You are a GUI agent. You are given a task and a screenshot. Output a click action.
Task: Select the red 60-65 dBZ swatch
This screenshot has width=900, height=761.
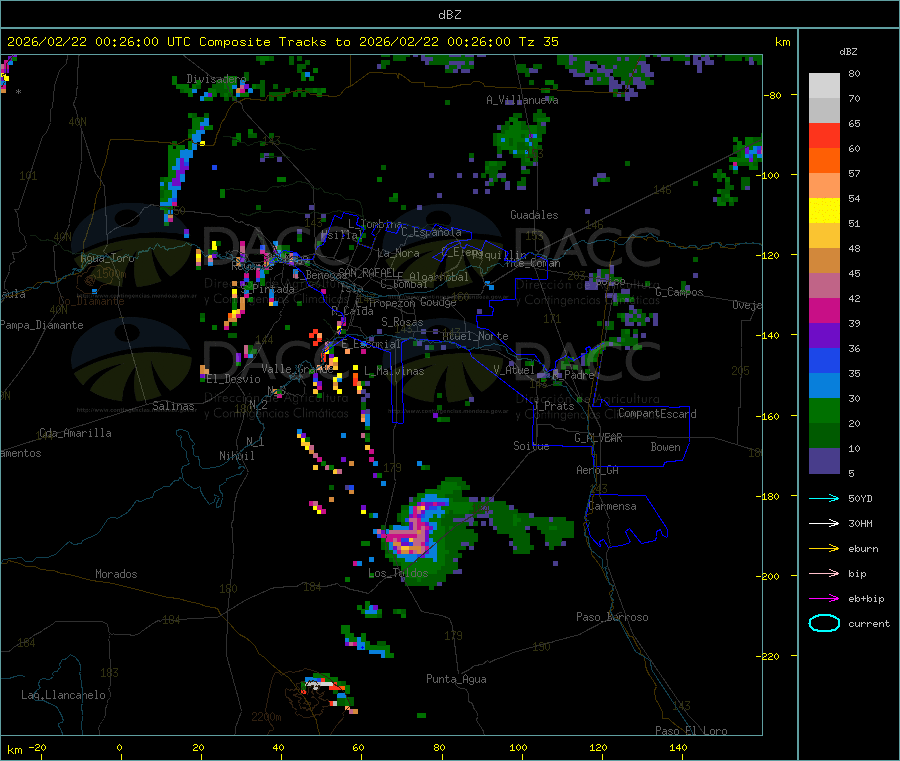click(x=824, y=135)
